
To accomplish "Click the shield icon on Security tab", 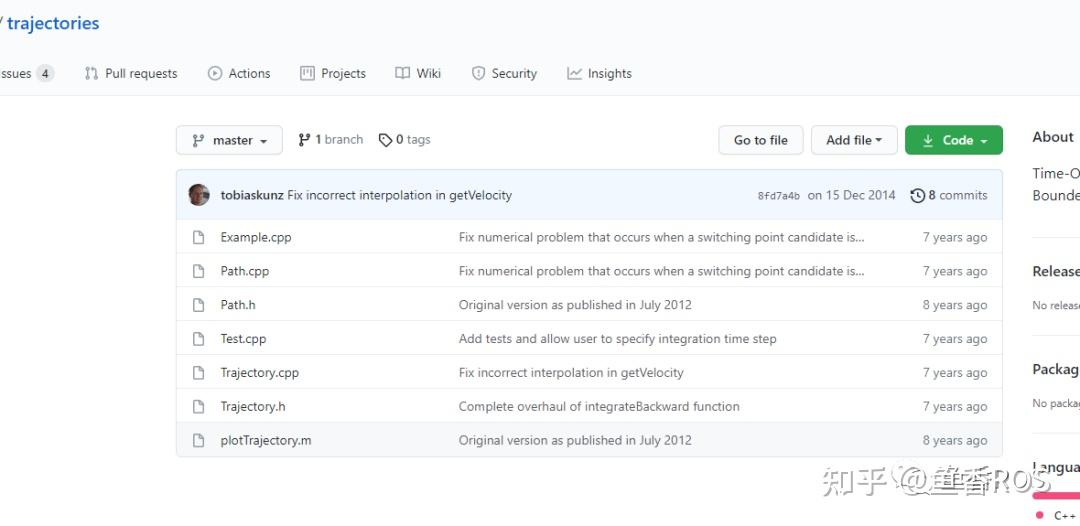I will point(478,73).
